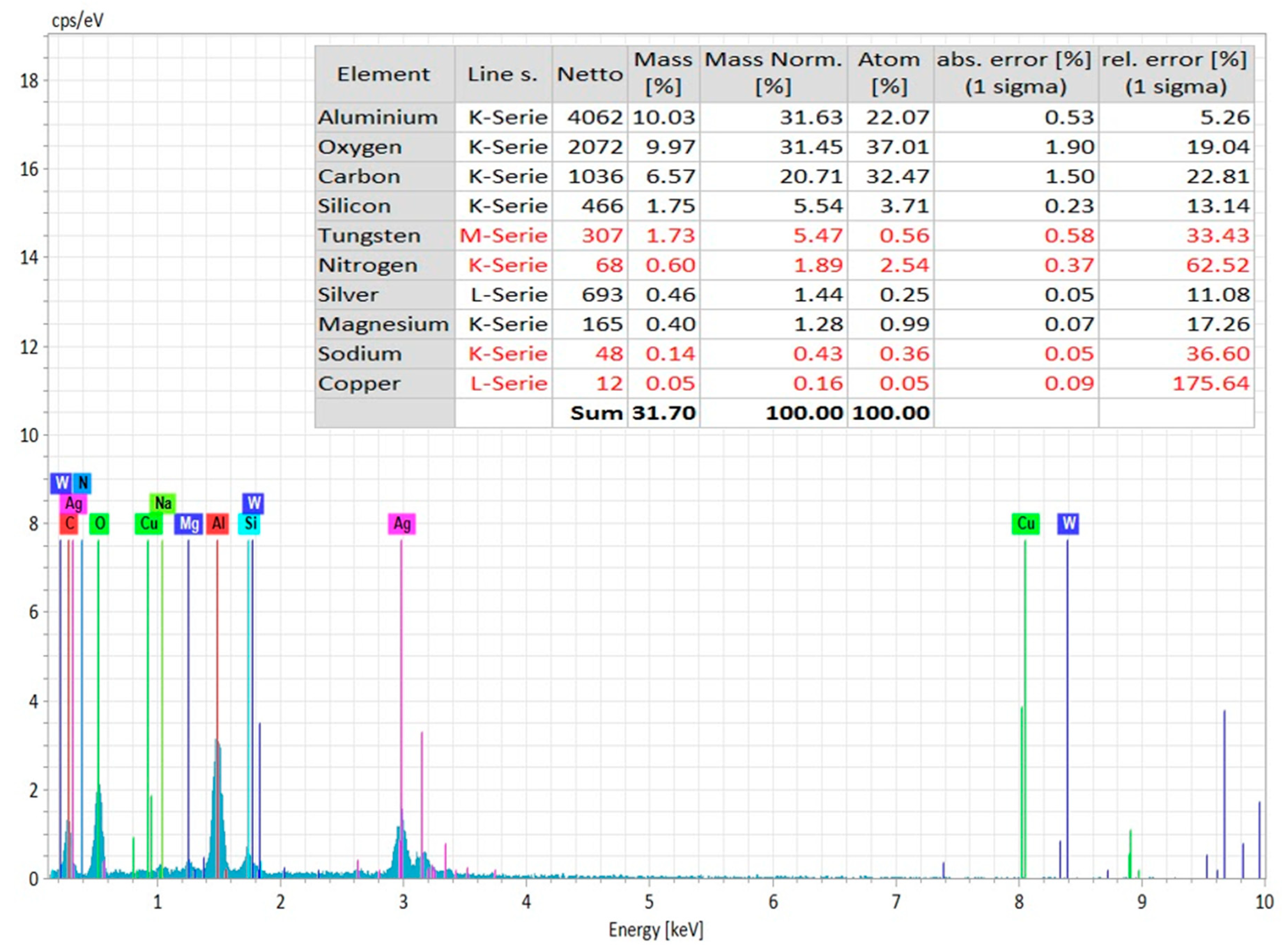Click the red C element marker label
Image resolution: width=1282 pixels, height=952 pixels.
(69, 523)
